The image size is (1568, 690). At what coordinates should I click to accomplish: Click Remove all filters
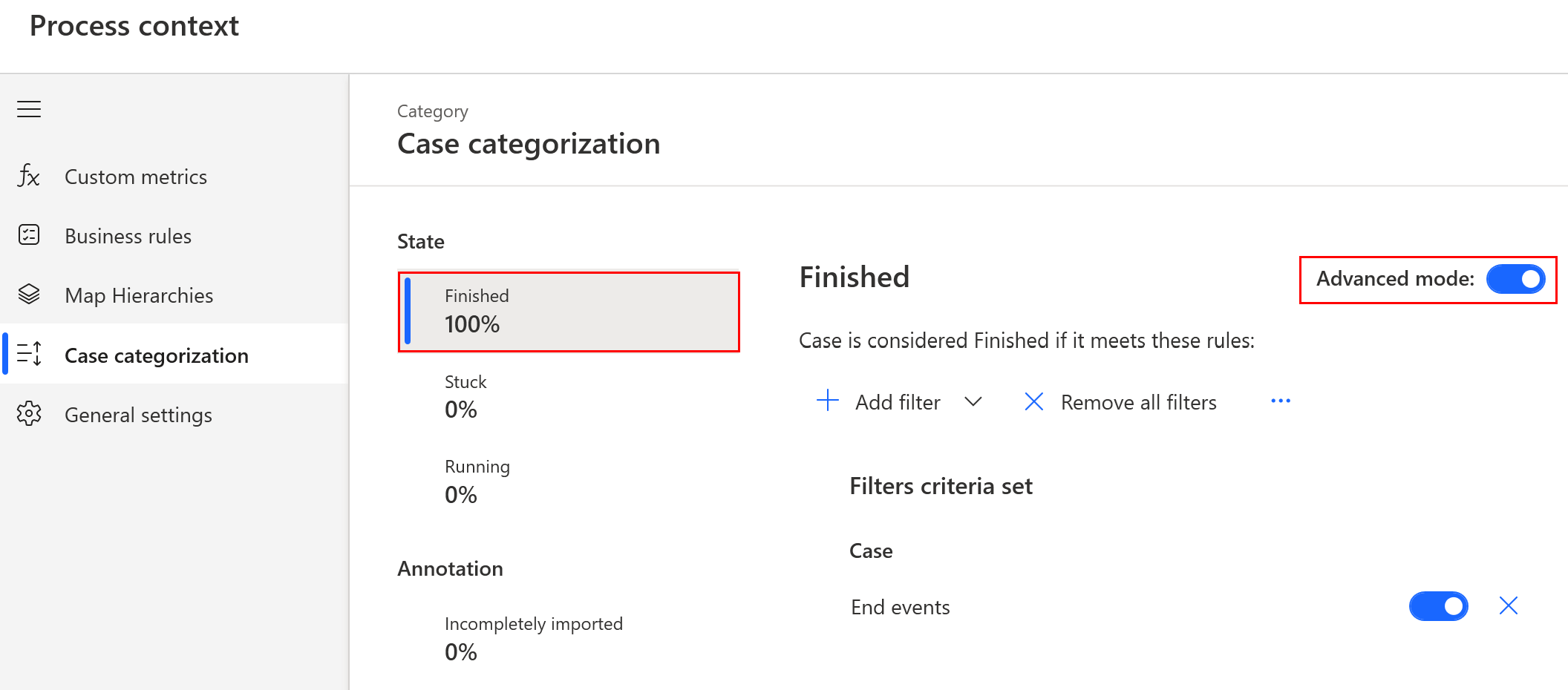[1121, 402]
